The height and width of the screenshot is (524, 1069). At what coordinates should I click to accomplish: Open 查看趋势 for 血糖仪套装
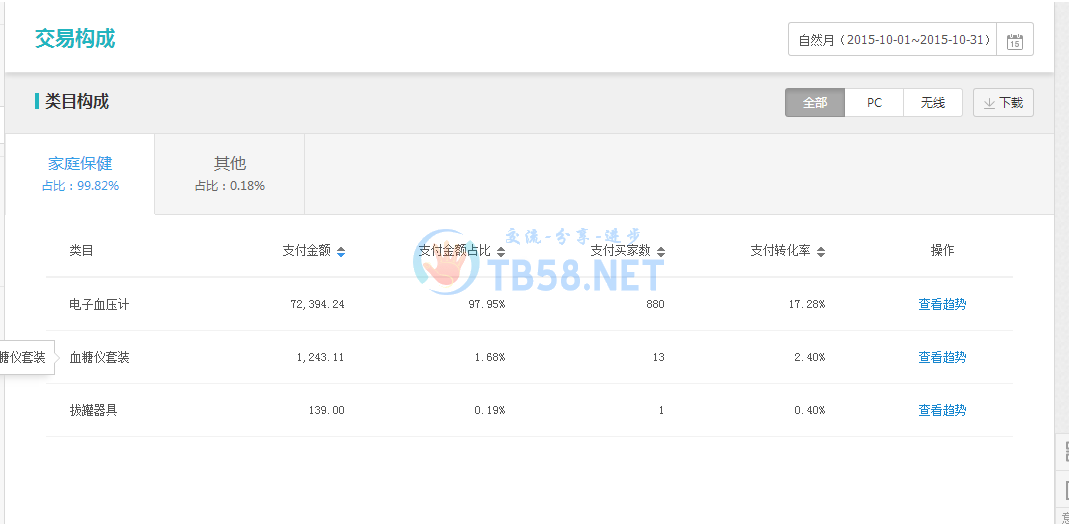point(942,357)
